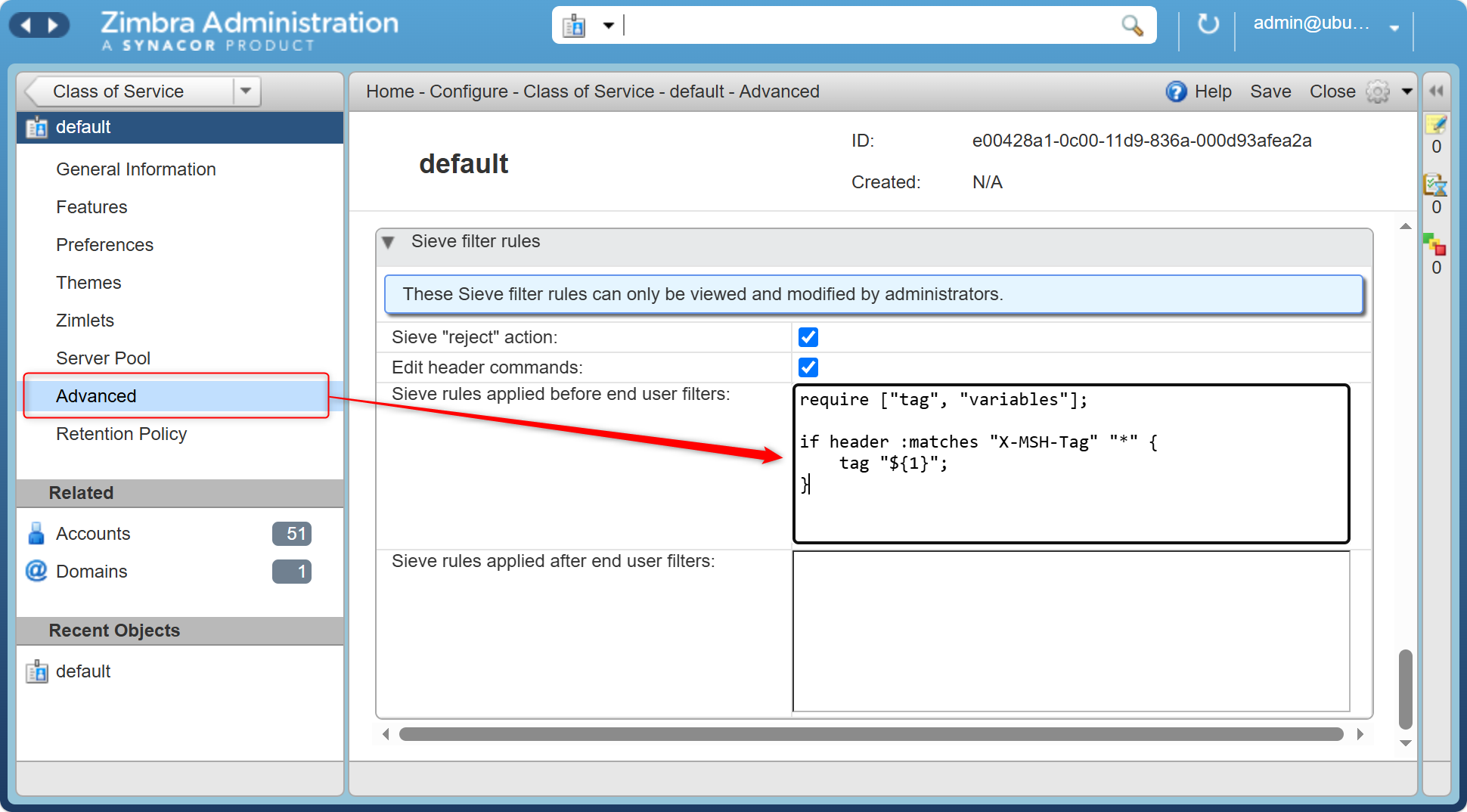Toggle the Edit header commands checkbox

[808, 367]
